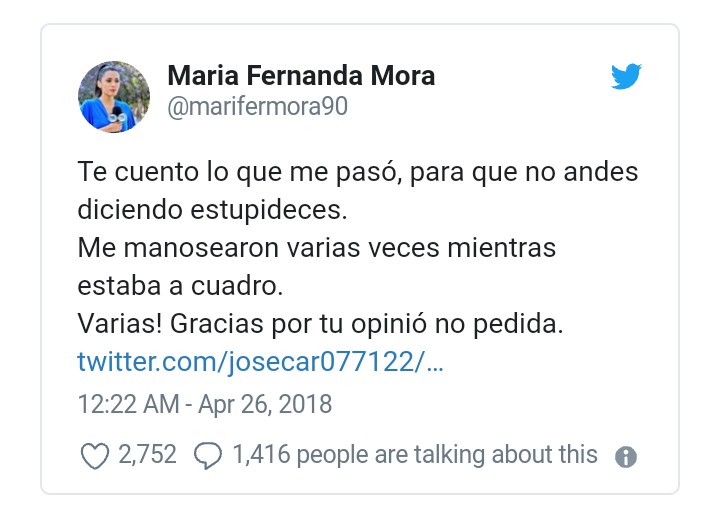Click the line "Varias! Gracias por tu opinió"
Image resolution: width=720 pixels, height=527 pixels.
[320, 324]
